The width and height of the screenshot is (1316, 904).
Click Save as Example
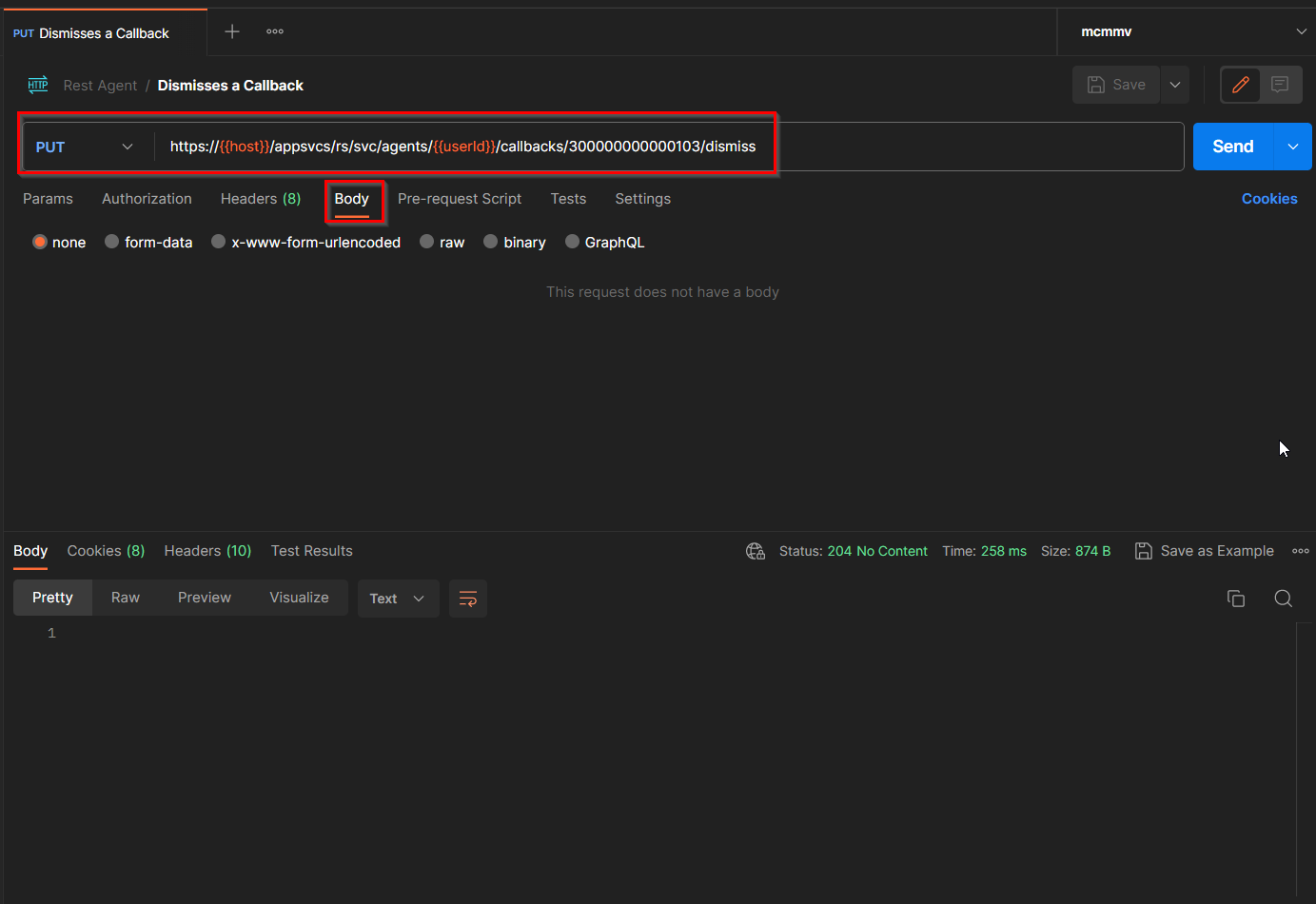pyautogui.click(x=1205, y=551)
